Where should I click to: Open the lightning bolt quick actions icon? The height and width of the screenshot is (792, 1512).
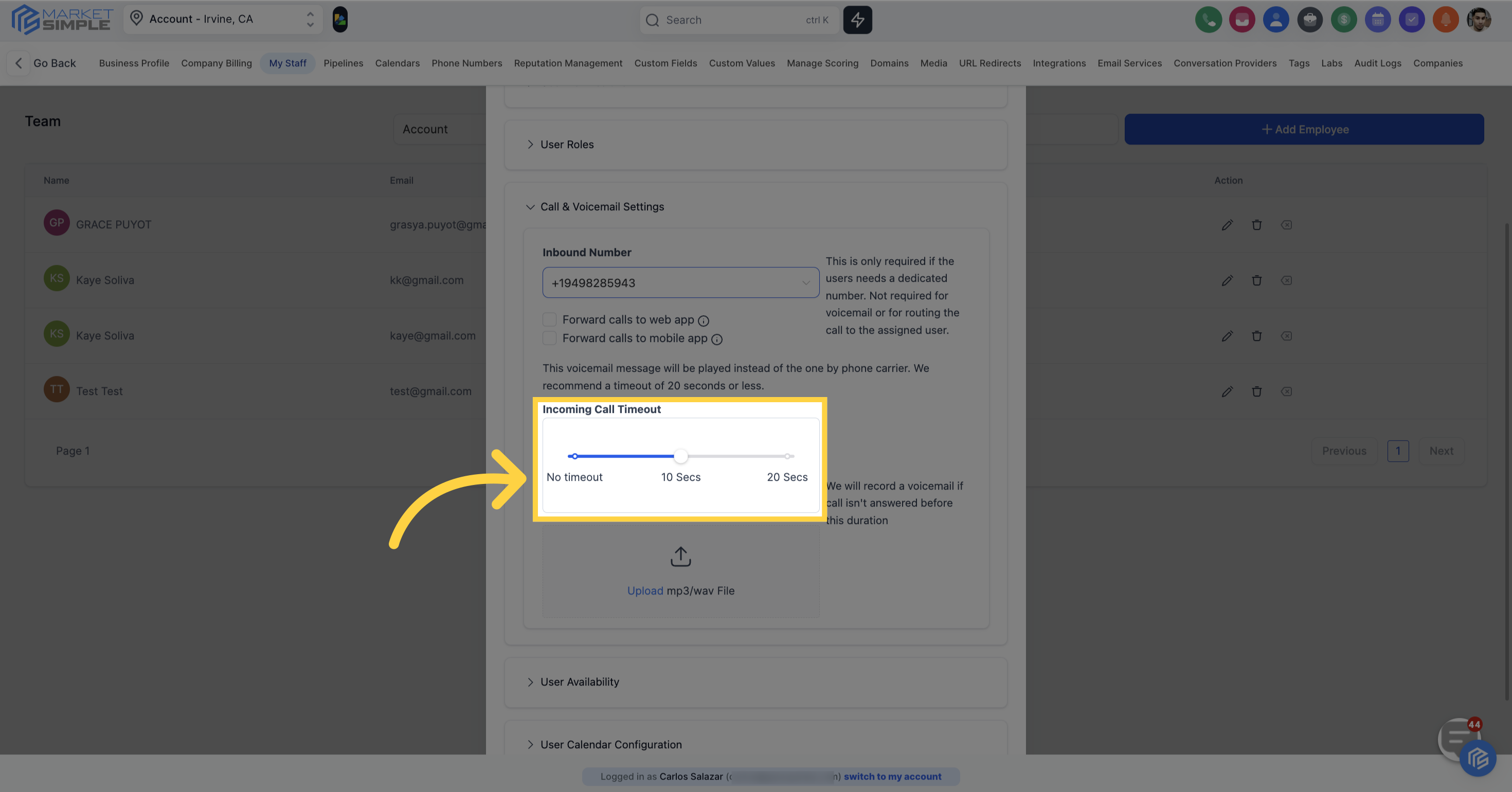point(857,20)
